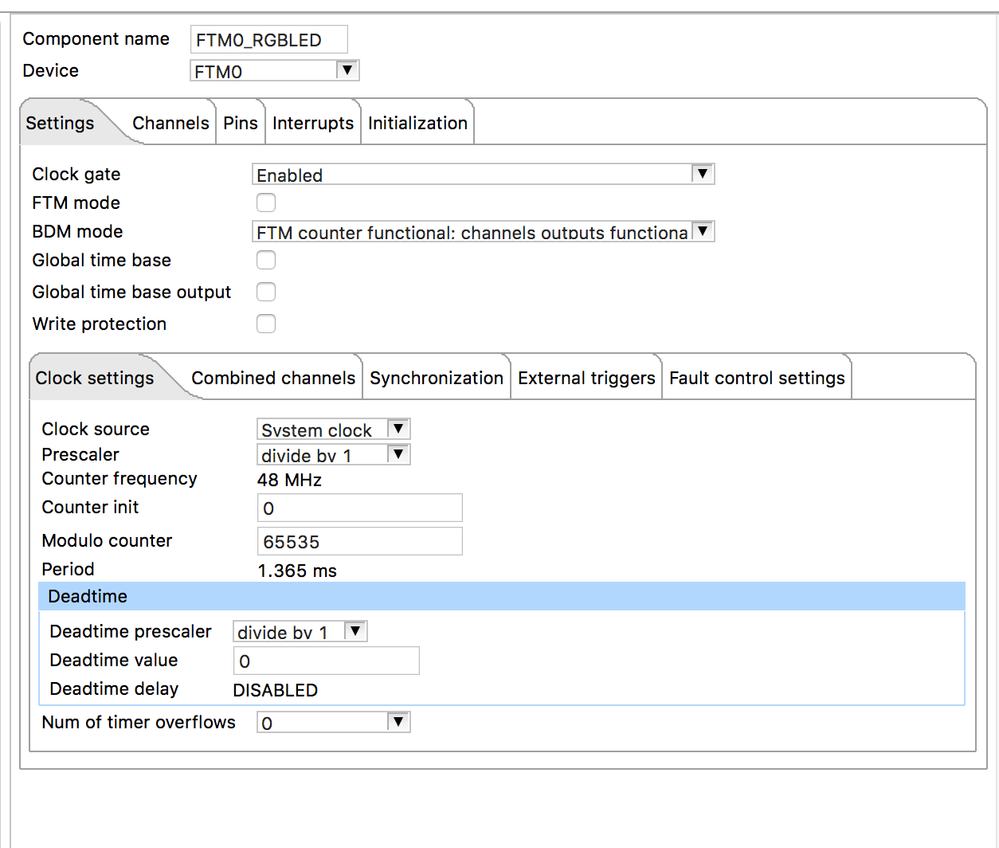Viewport: 999px width, 848px height.
Task: Click the Modulo counter input field
Action: click(x=360, y=541)
